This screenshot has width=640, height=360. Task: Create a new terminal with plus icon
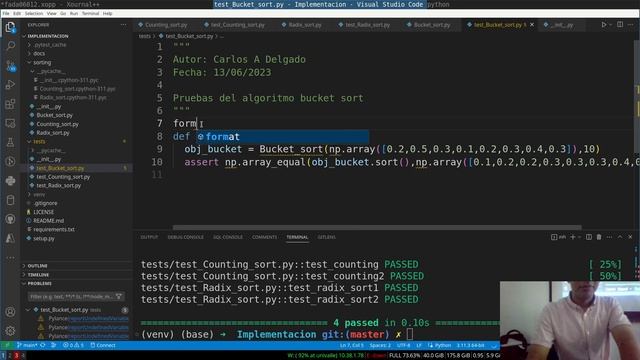coord(573,237)
